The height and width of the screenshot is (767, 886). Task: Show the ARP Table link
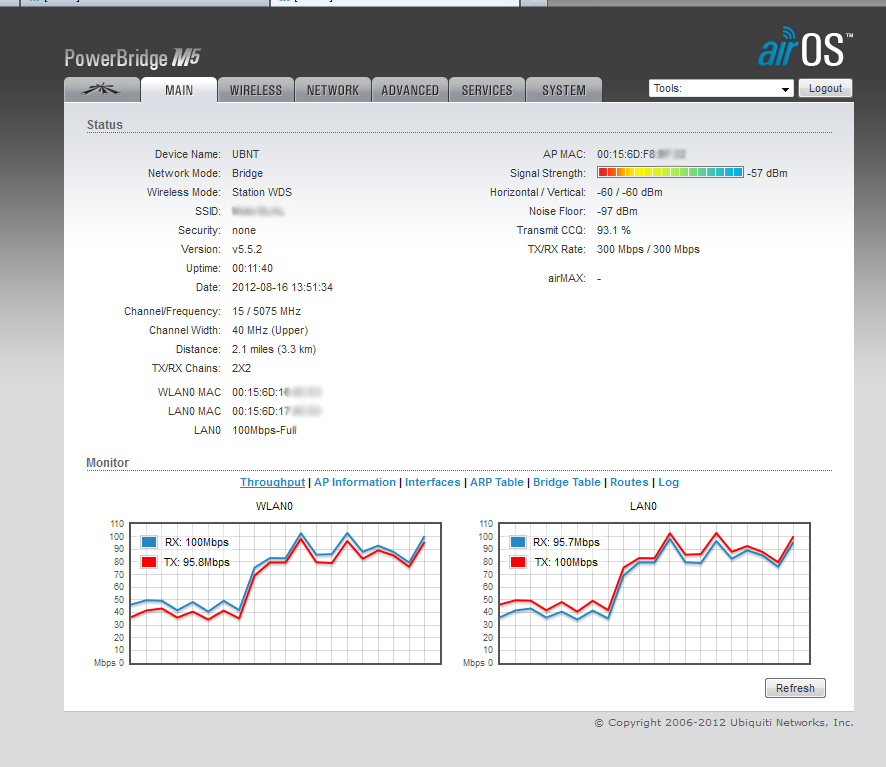click(497, 482)
